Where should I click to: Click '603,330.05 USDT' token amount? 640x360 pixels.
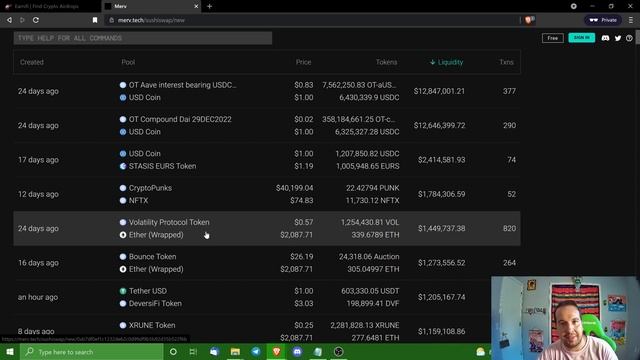pos(370,291)
